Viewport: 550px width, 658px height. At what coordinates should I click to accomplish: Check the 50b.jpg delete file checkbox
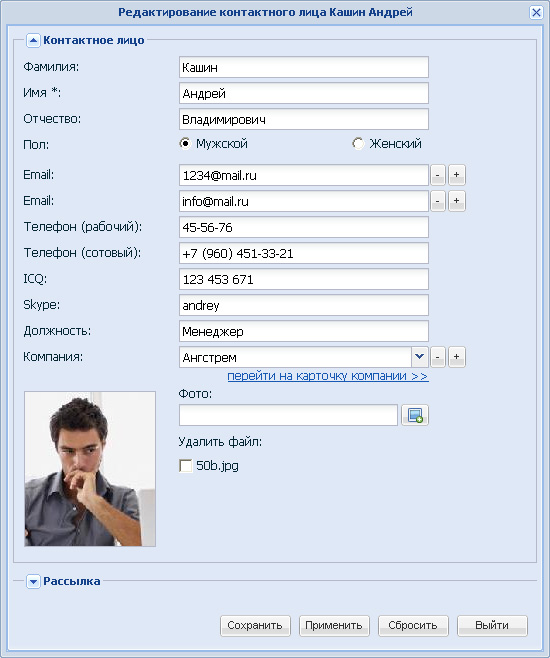pos(185,465)
